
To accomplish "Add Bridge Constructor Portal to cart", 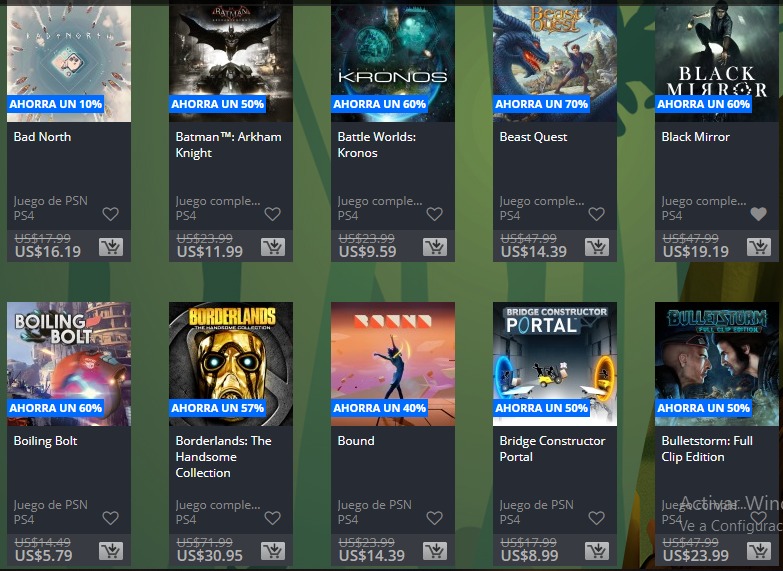I will pyautogui.click(x=597, y=551).
